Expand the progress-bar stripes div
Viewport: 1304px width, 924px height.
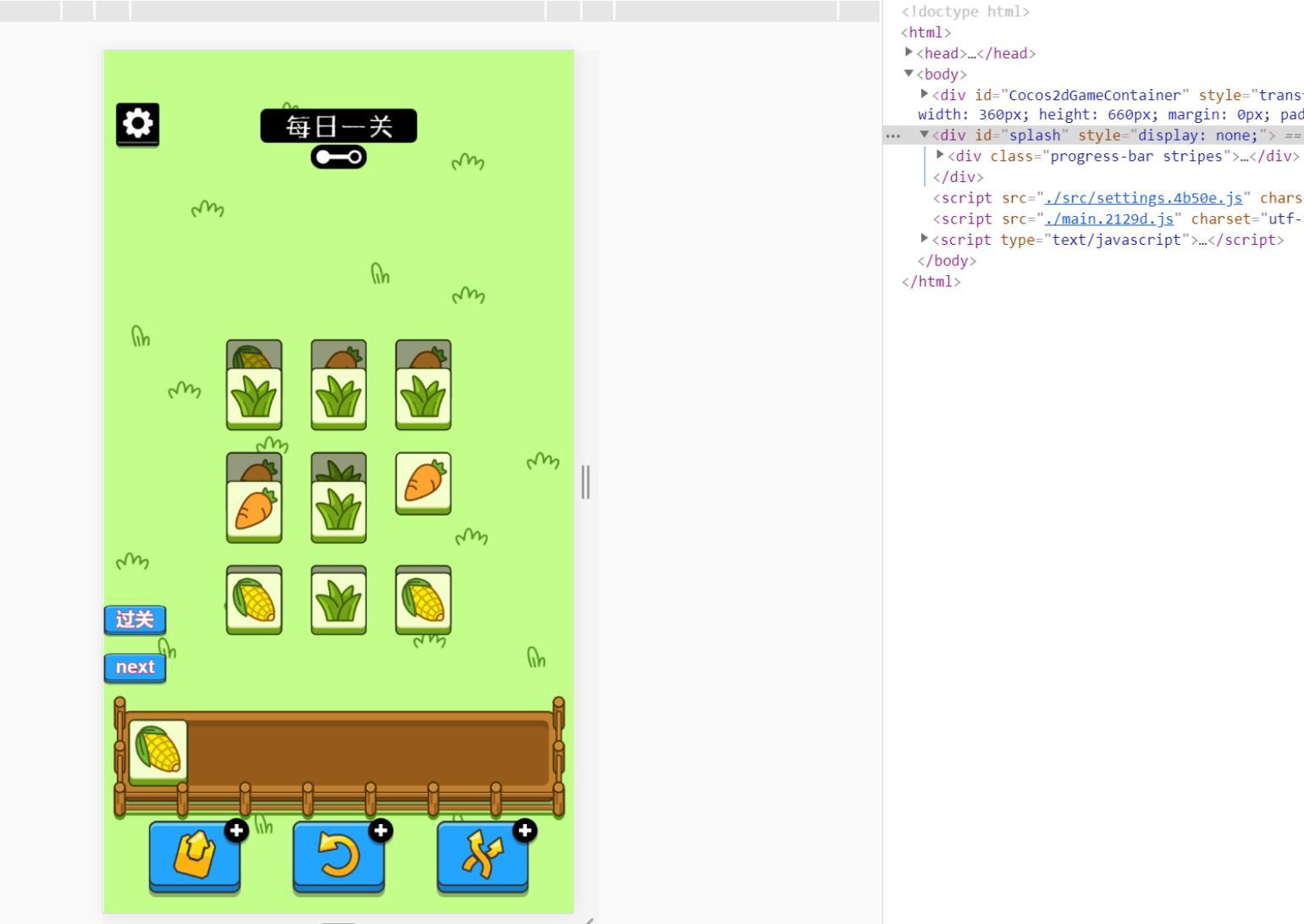[x=940, y=155]
